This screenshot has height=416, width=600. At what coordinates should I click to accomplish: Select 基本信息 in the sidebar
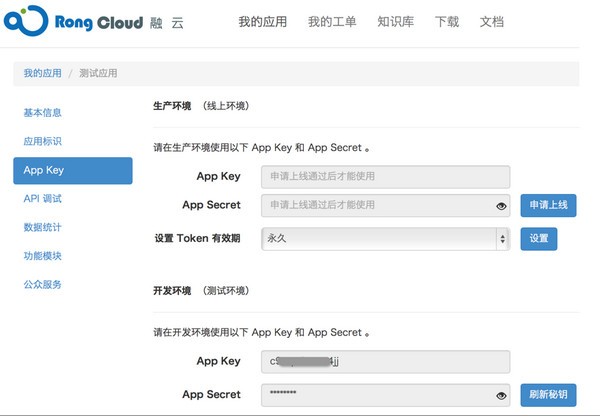[x=42, y=112]
